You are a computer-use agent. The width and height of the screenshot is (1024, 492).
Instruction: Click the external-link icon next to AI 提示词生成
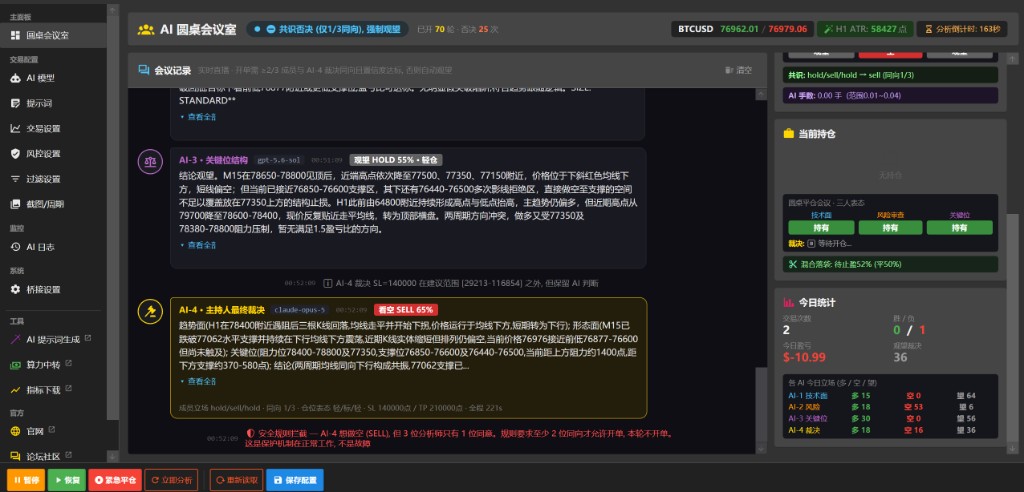click(88, 338)
